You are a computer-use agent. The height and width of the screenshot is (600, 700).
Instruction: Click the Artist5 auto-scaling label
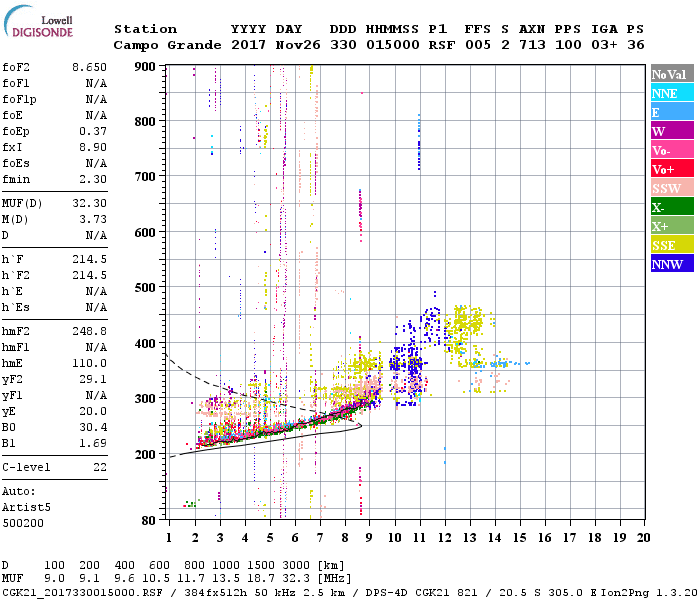pos(26,508)
